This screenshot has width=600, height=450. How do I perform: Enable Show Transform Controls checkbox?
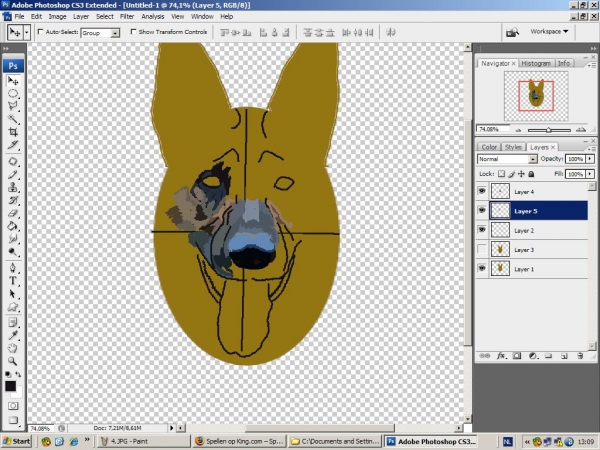(133, 32)
